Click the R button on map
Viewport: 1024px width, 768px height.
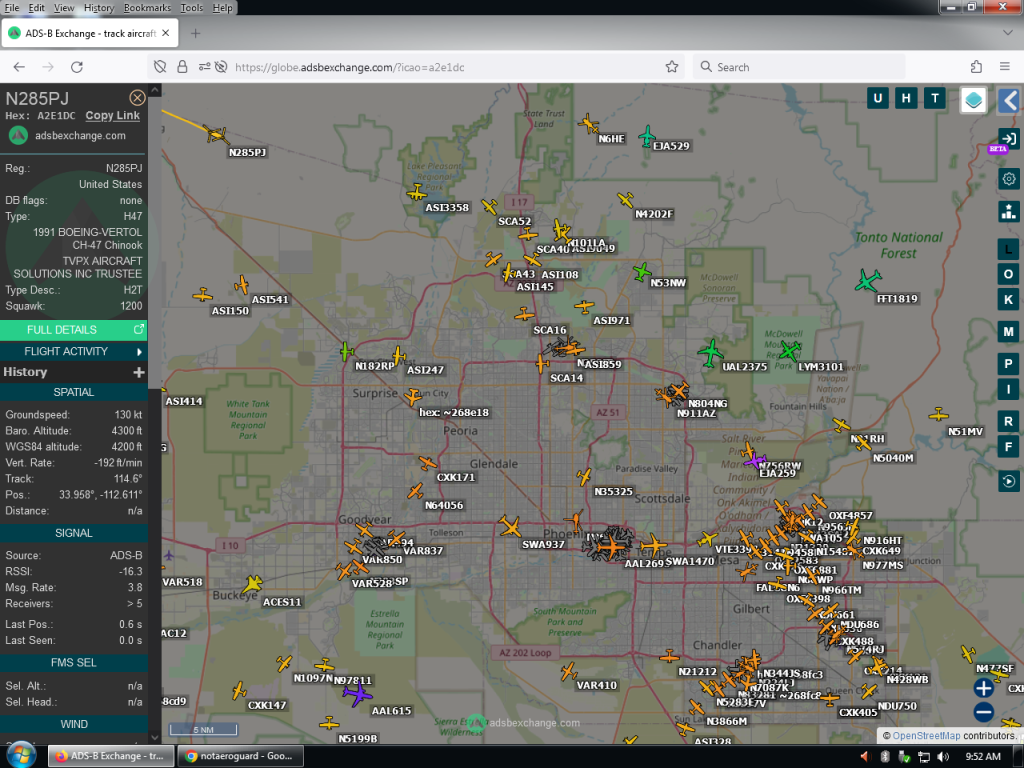click(1008, 421)
